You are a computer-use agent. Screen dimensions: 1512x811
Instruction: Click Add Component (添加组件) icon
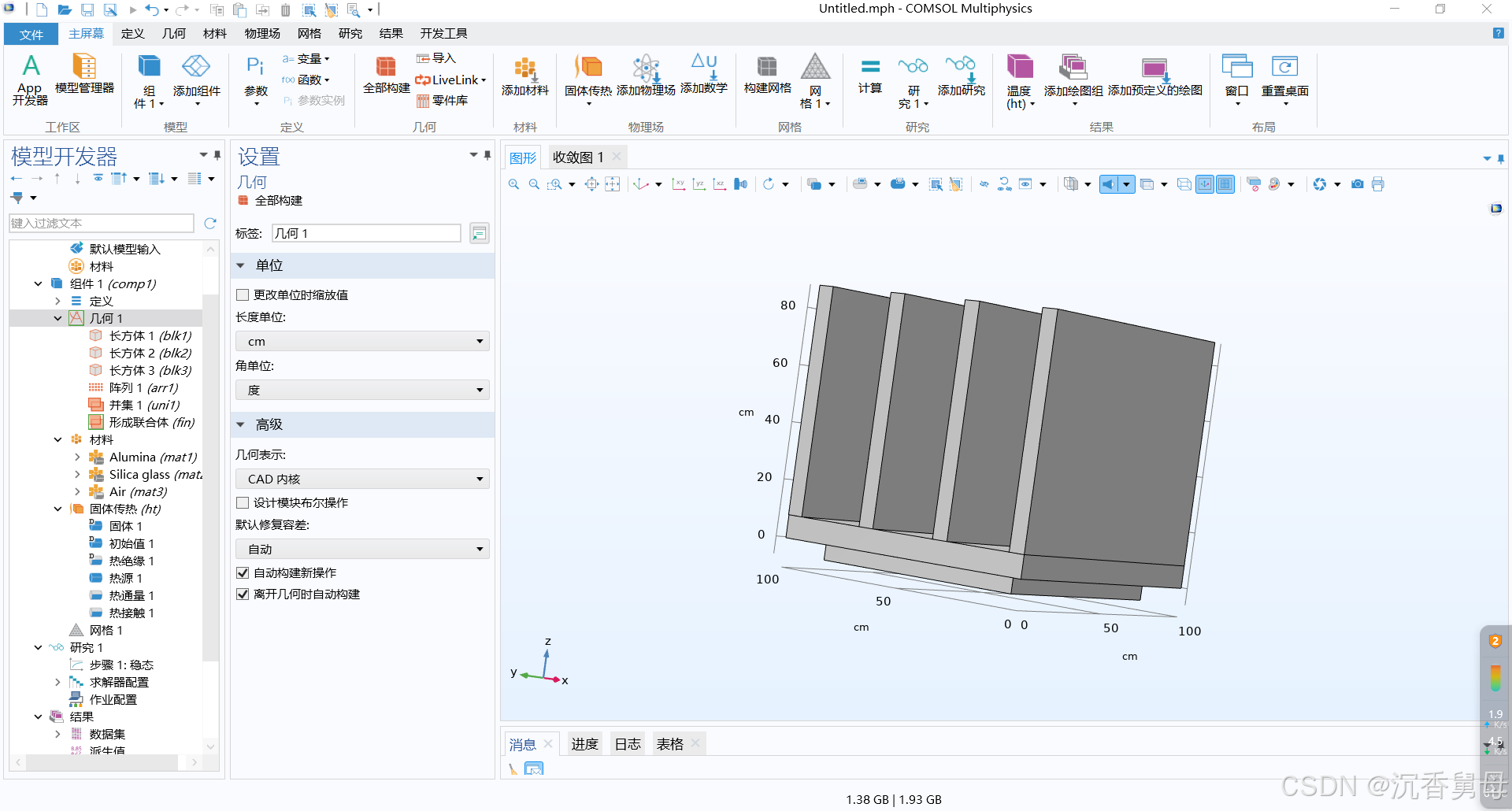click(196, 80)
